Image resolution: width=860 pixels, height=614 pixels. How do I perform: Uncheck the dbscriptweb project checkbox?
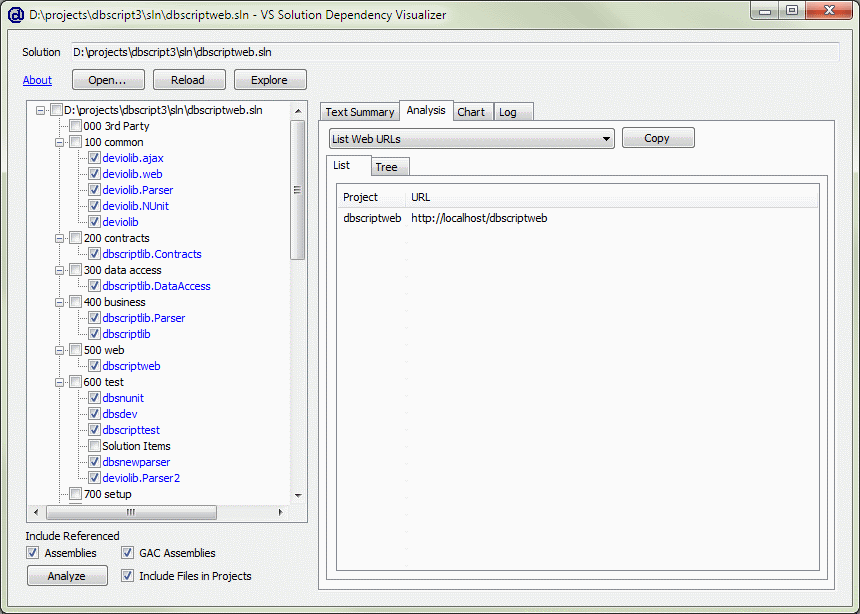click(94, 366)
